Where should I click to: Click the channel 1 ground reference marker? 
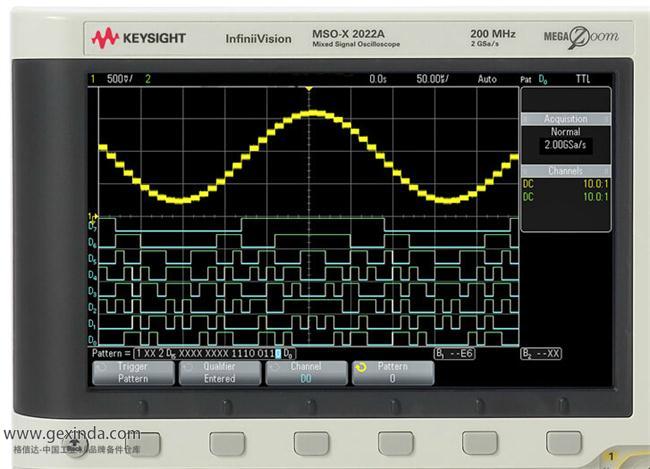pyautogui.click(x=93, y=216)
